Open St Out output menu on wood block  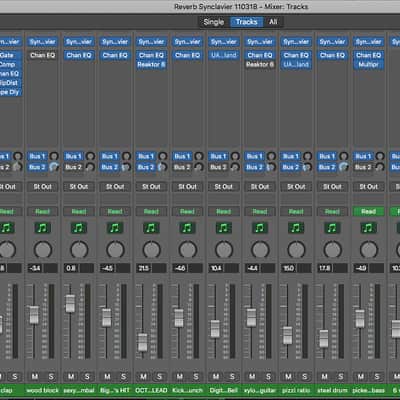[42, 187]
